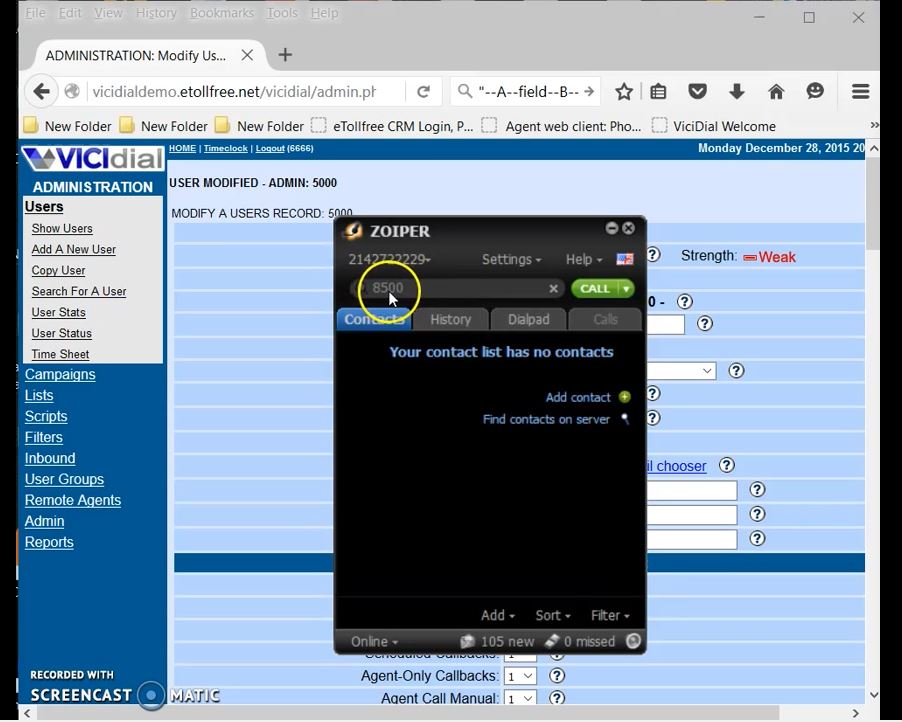This screenshot has width=902, height=722.
Task: Open the Tools menu in Firefox
Action: 282,13
